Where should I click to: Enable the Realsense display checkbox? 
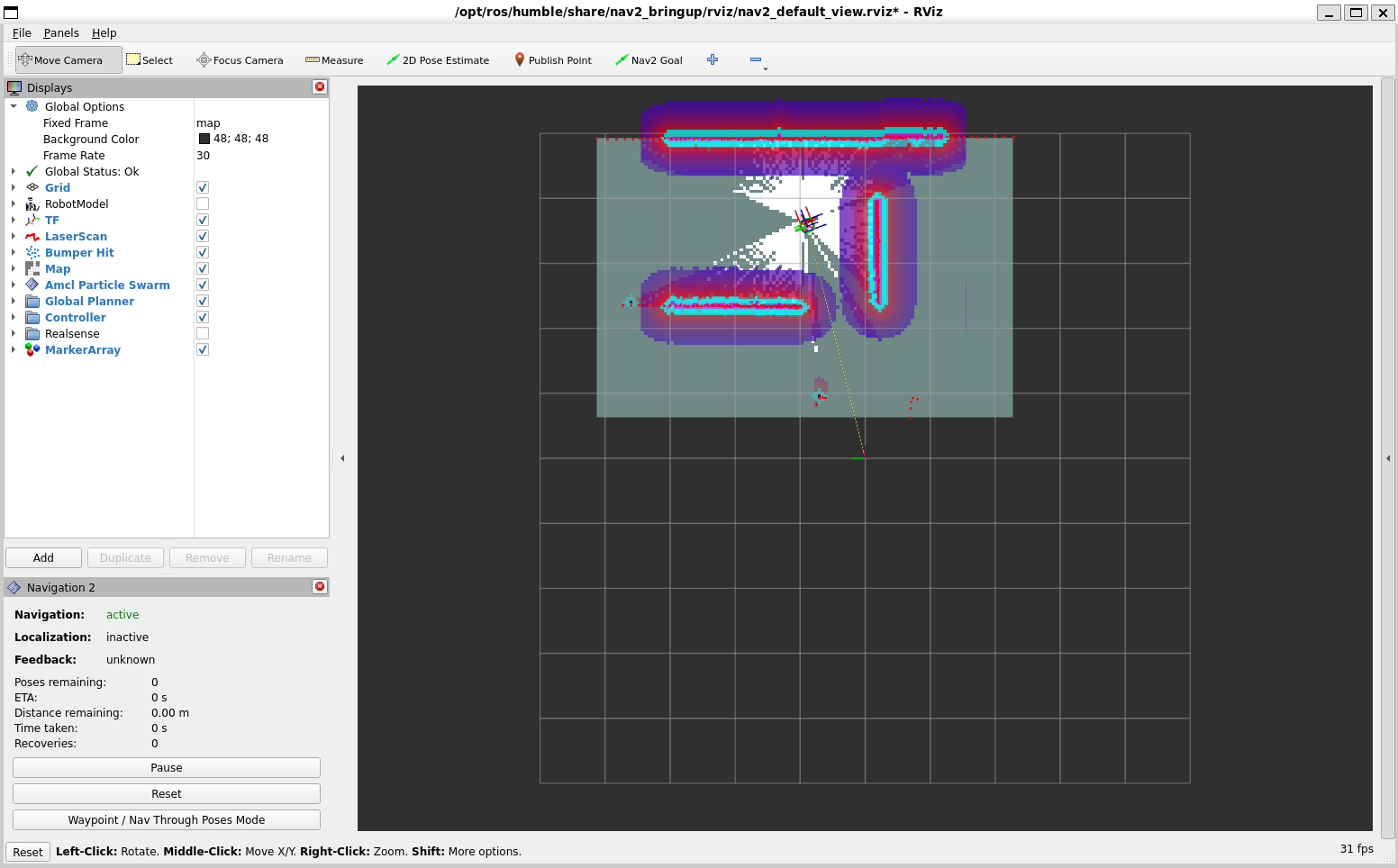tap(203, 334)
